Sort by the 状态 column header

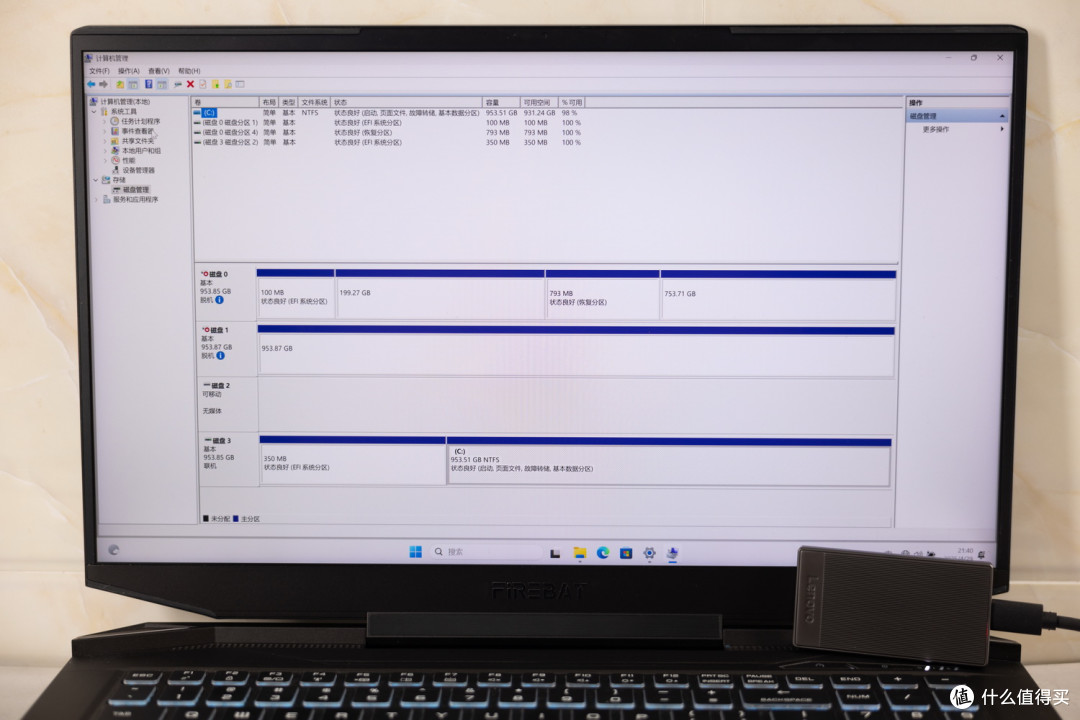click(406, 102)
